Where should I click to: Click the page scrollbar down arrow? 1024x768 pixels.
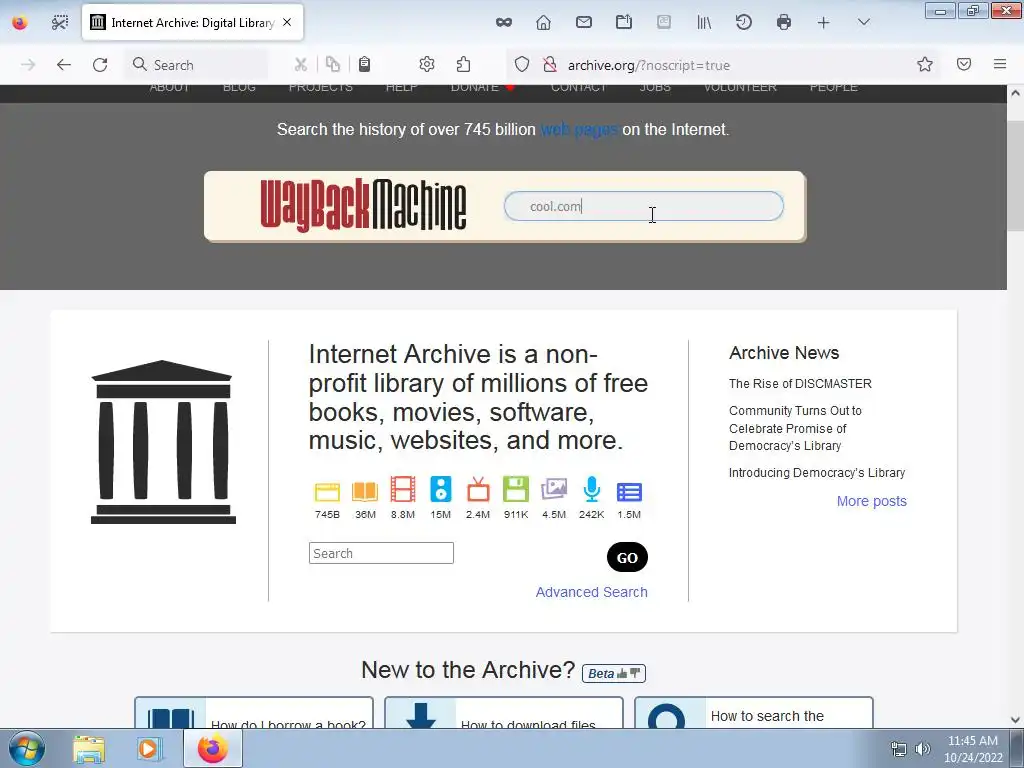(1016, 720)
